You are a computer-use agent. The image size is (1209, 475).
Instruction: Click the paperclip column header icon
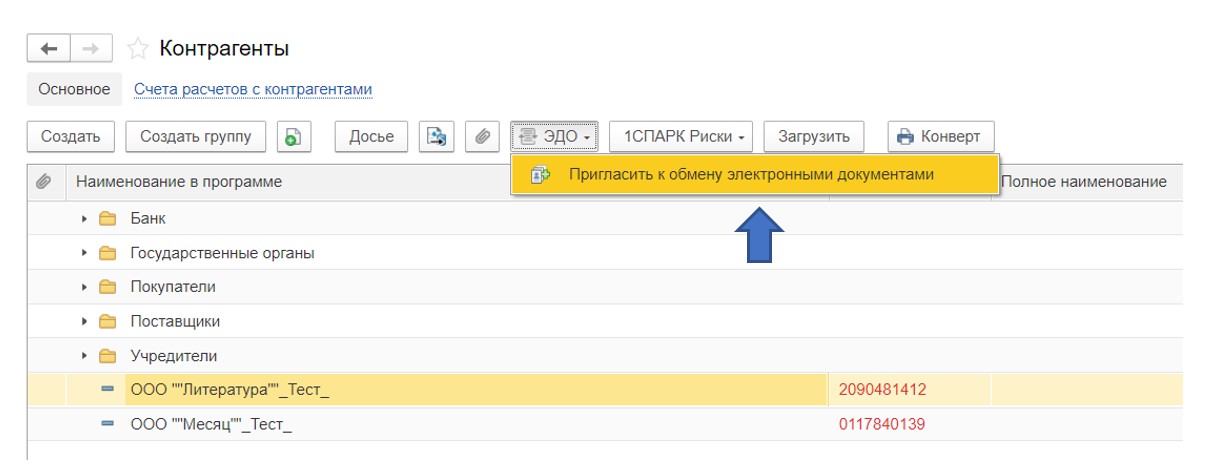(x=43, y=182)
